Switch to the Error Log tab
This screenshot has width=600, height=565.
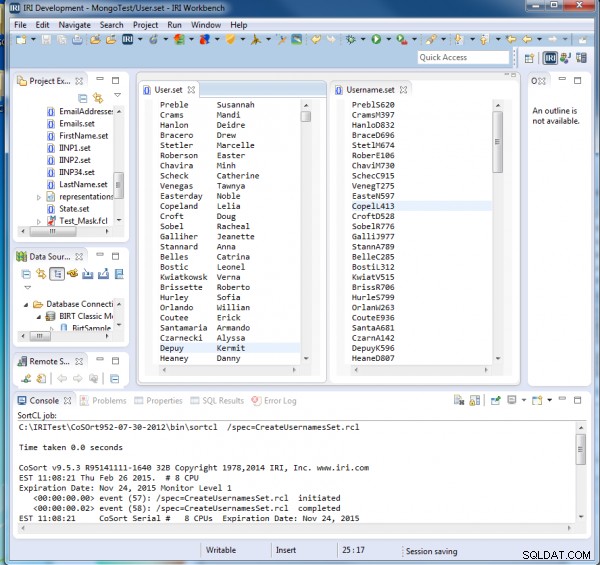pyautogui.click(x=280, y=401)
